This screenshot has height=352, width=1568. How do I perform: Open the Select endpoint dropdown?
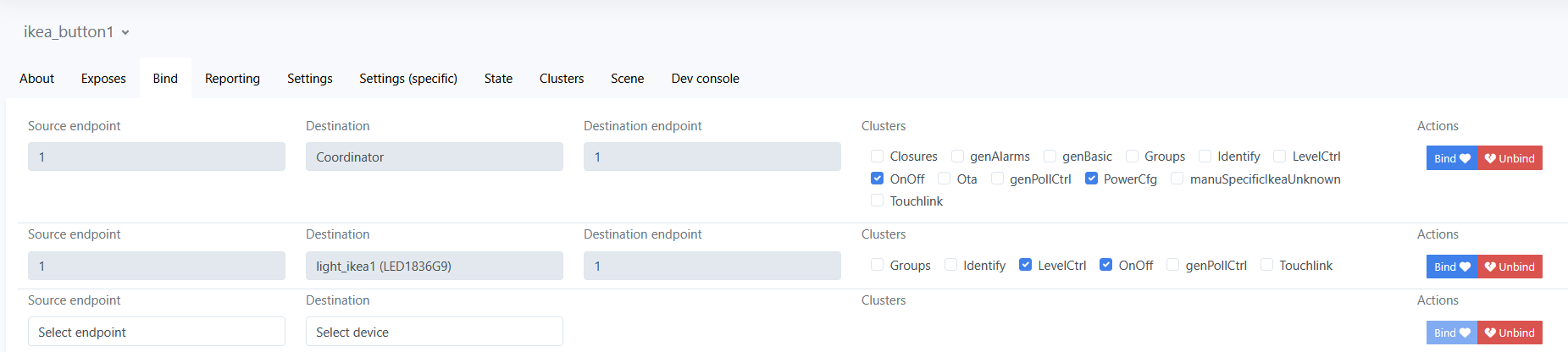(156, 332)
